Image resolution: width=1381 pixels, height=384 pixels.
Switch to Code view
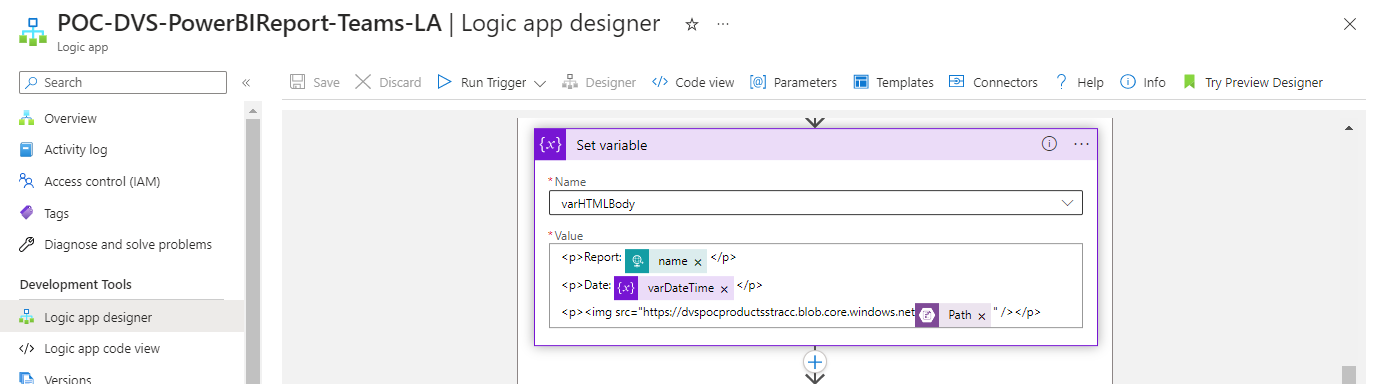[x=692, y=82]
